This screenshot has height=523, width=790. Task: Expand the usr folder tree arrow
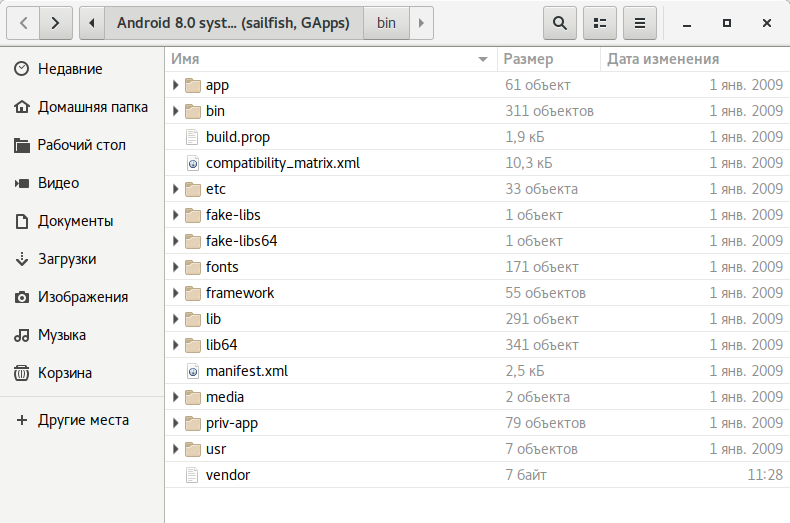click(x=175, y=449)
